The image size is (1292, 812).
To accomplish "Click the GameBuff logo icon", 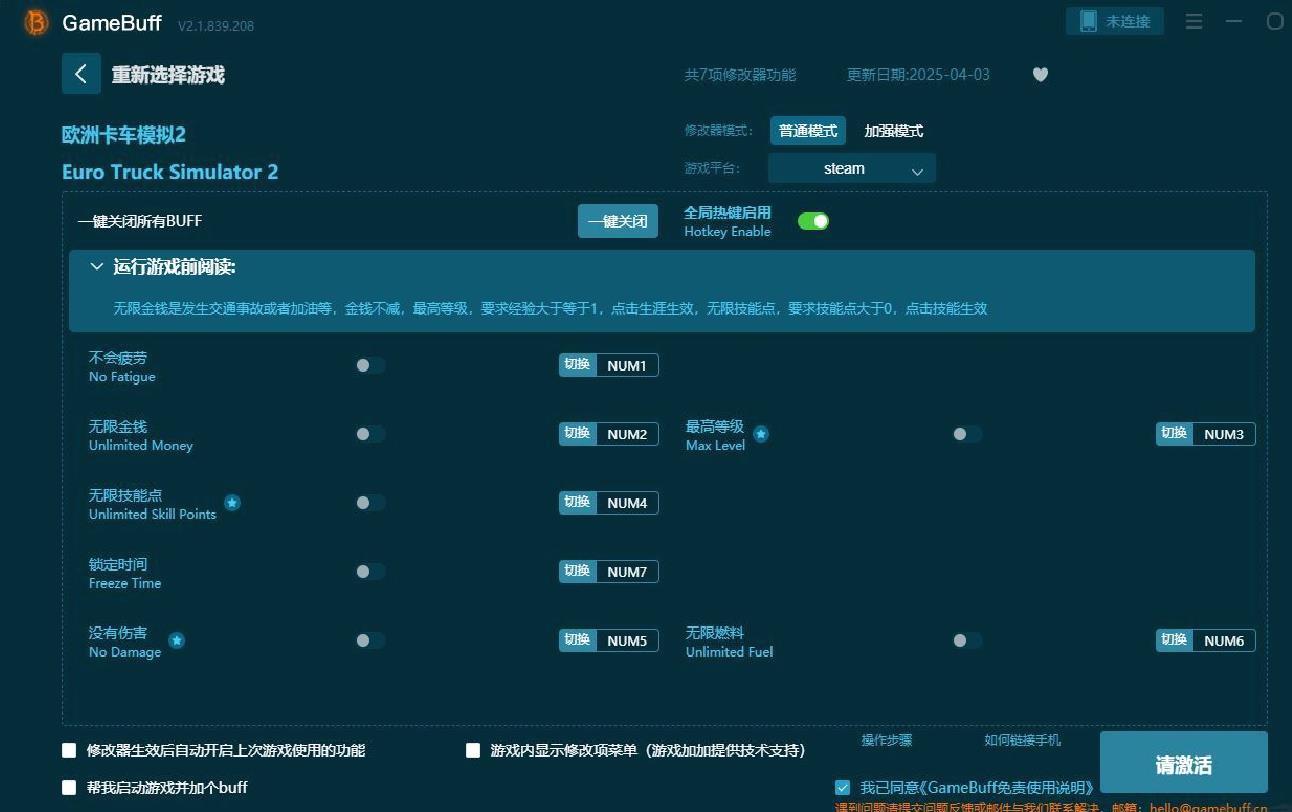I will point(36,22).
